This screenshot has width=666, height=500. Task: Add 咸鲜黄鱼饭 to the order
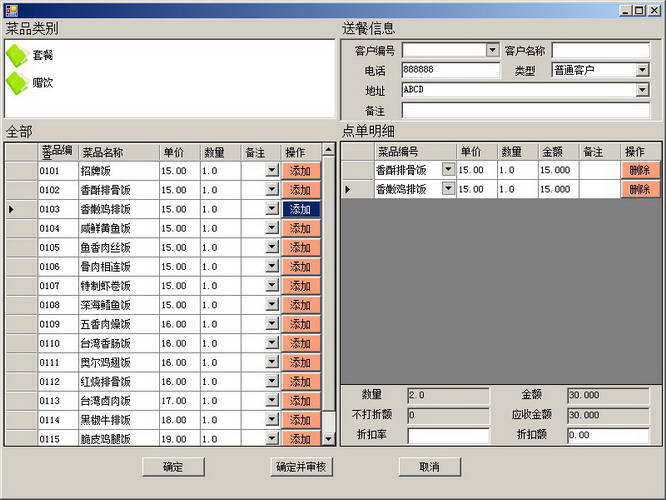coord(301,228)
